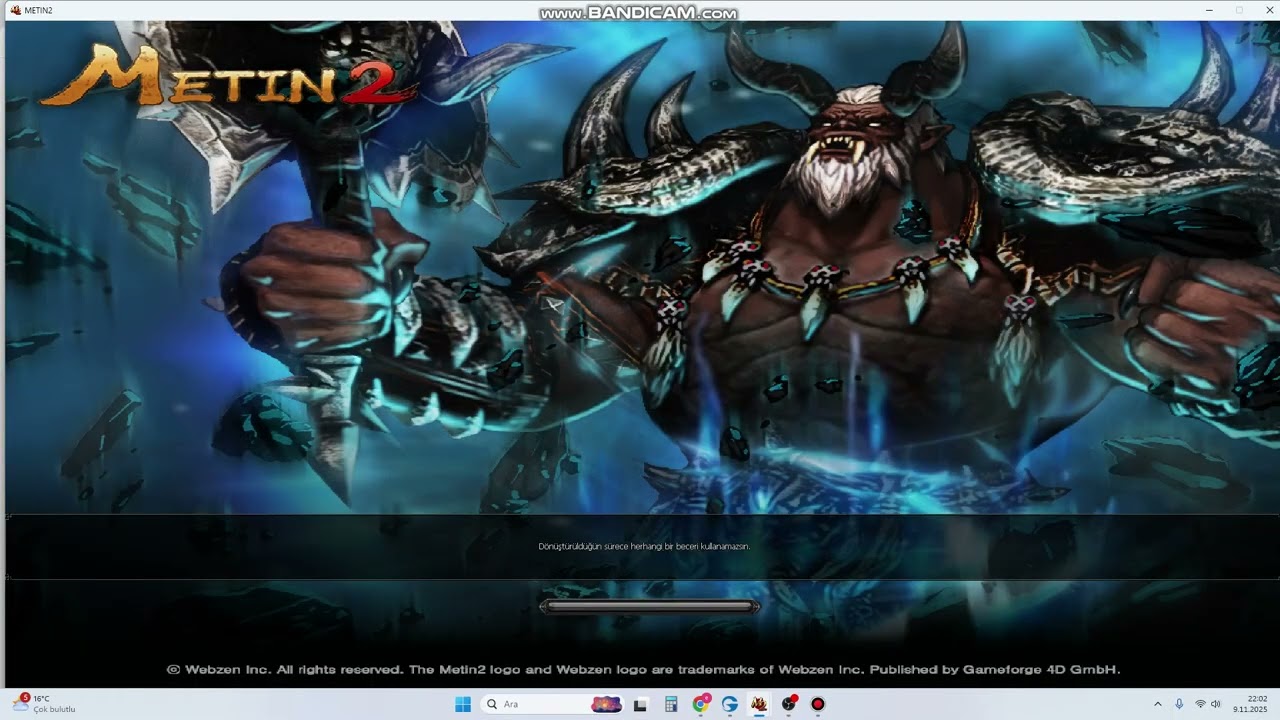This screenshot has width=1280, height=720.
Task: Click the microphone icon in the system tray
Action: pos(1180,704)
